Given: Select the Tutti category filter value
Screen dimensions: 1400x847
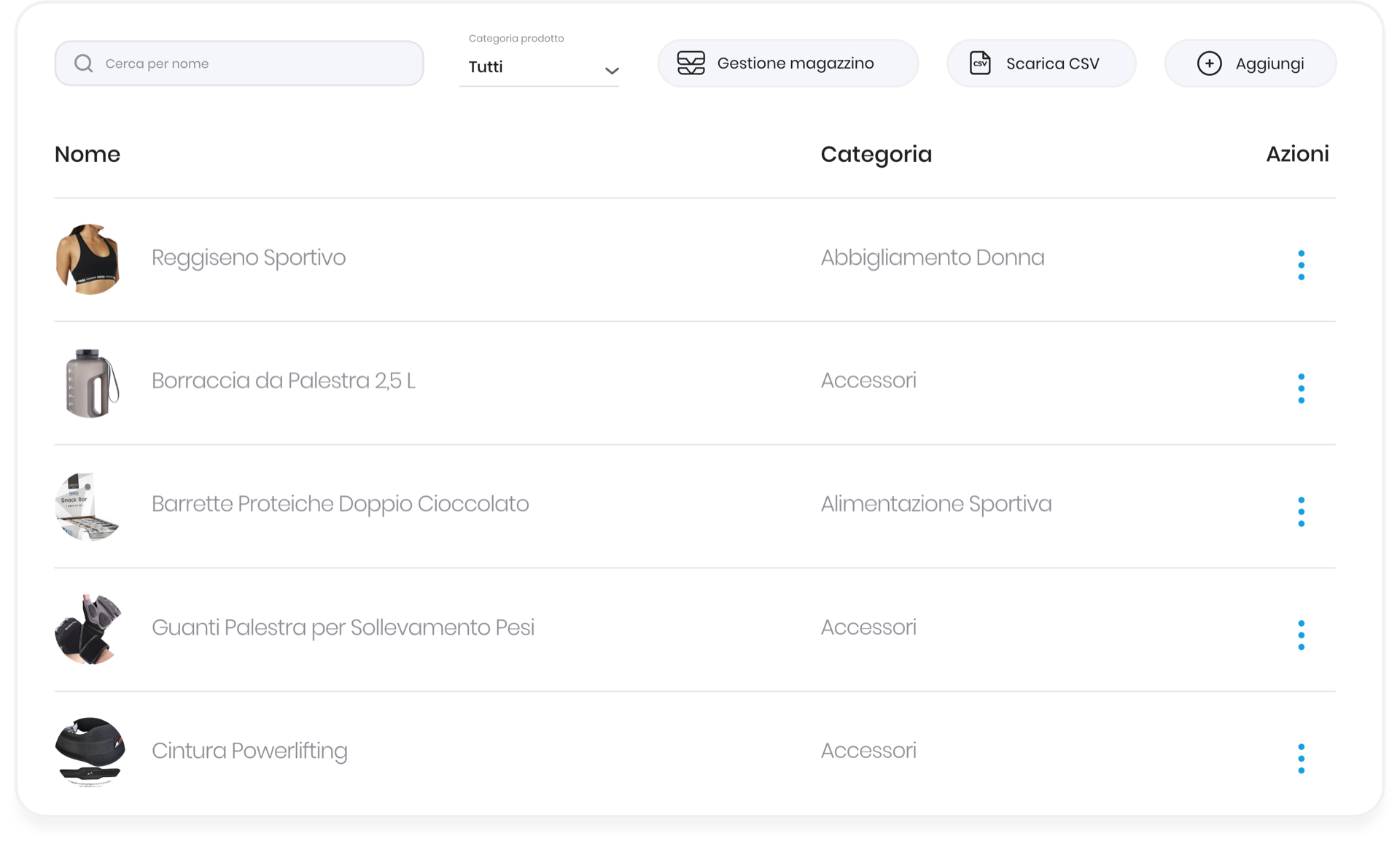Looking at the screenshot, I should (x=486, y=67).
